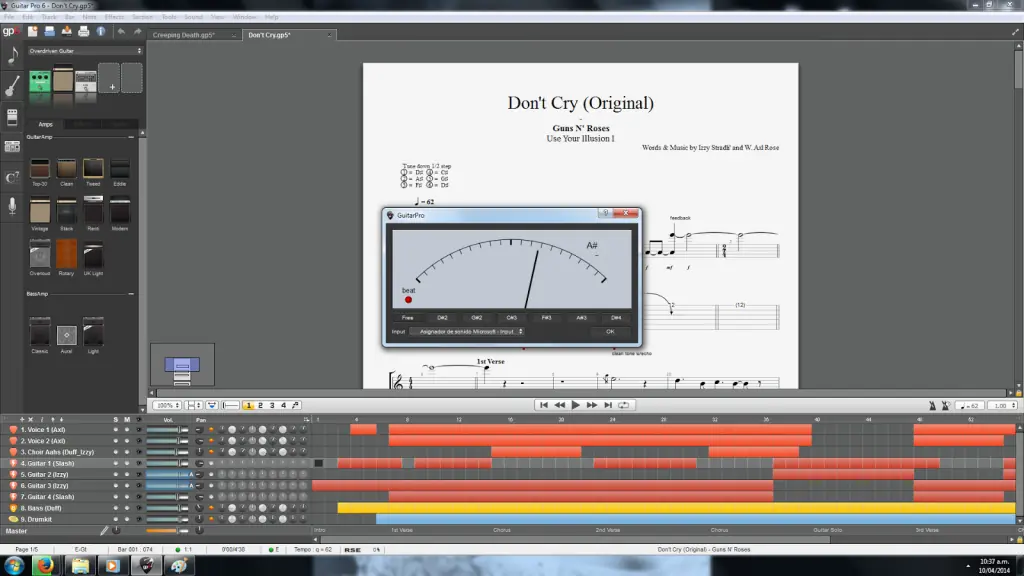Open the effects pedal panel icon
1024x576 pixels.
click(x=12, y=117)
